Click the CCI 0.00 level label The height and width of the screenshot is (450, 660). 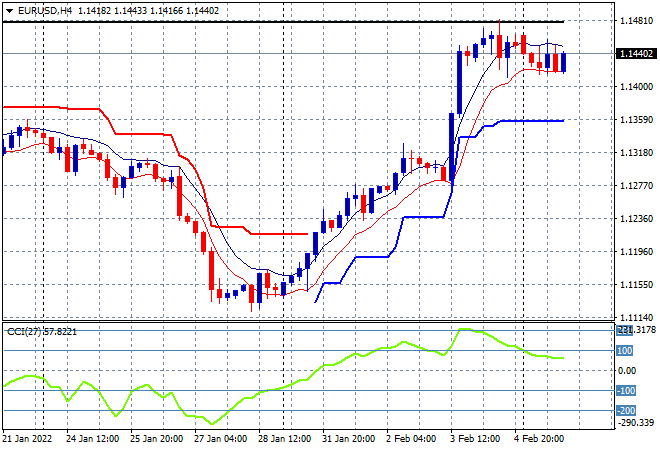pos(627,371)
